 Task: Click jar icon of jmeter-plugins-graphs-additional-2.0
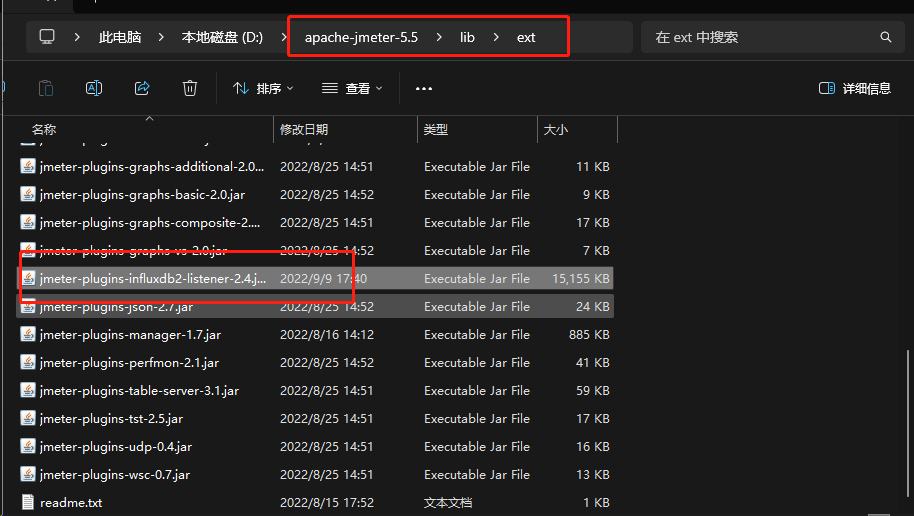tap(27, 166)
